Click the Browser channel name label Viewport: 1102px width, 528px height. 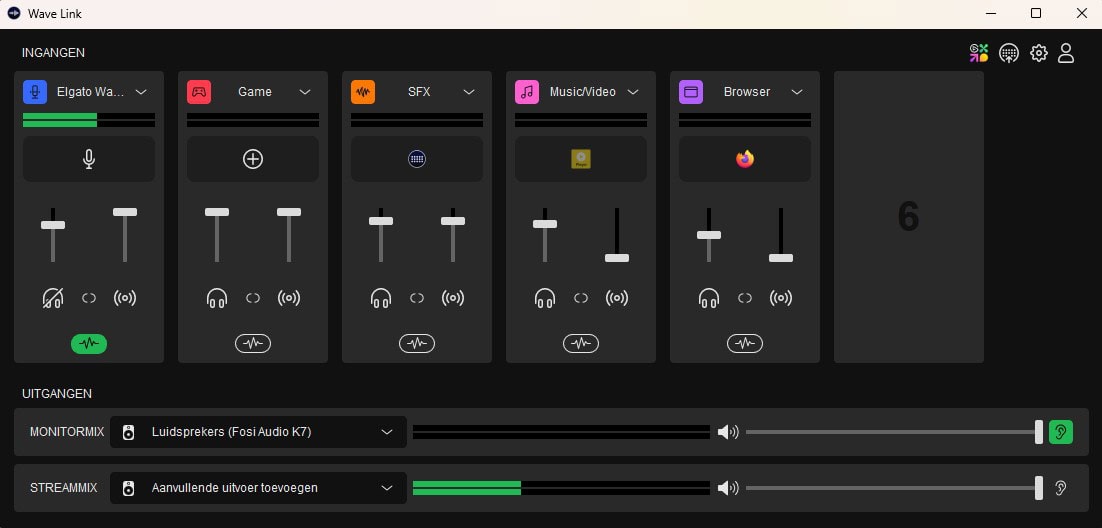pos(747,92)
